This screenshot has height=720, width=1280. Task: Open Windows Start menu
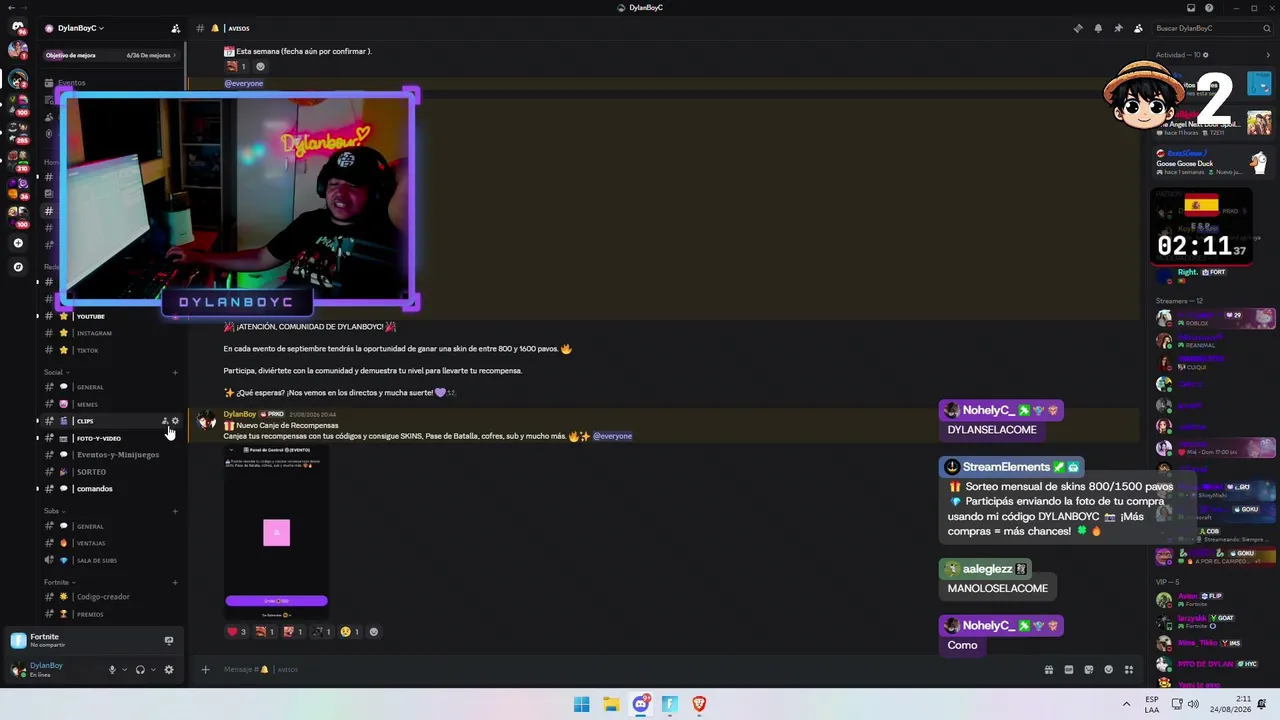581,704
